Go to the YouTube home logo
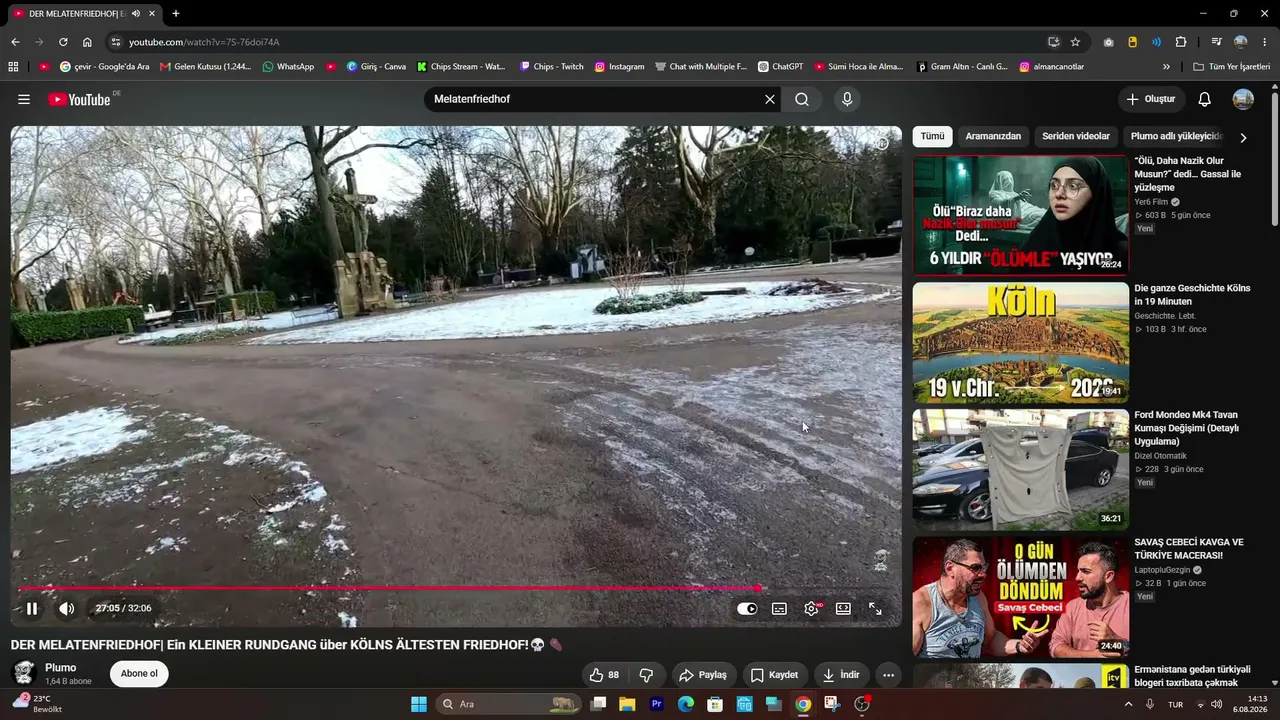 (79, 99)
